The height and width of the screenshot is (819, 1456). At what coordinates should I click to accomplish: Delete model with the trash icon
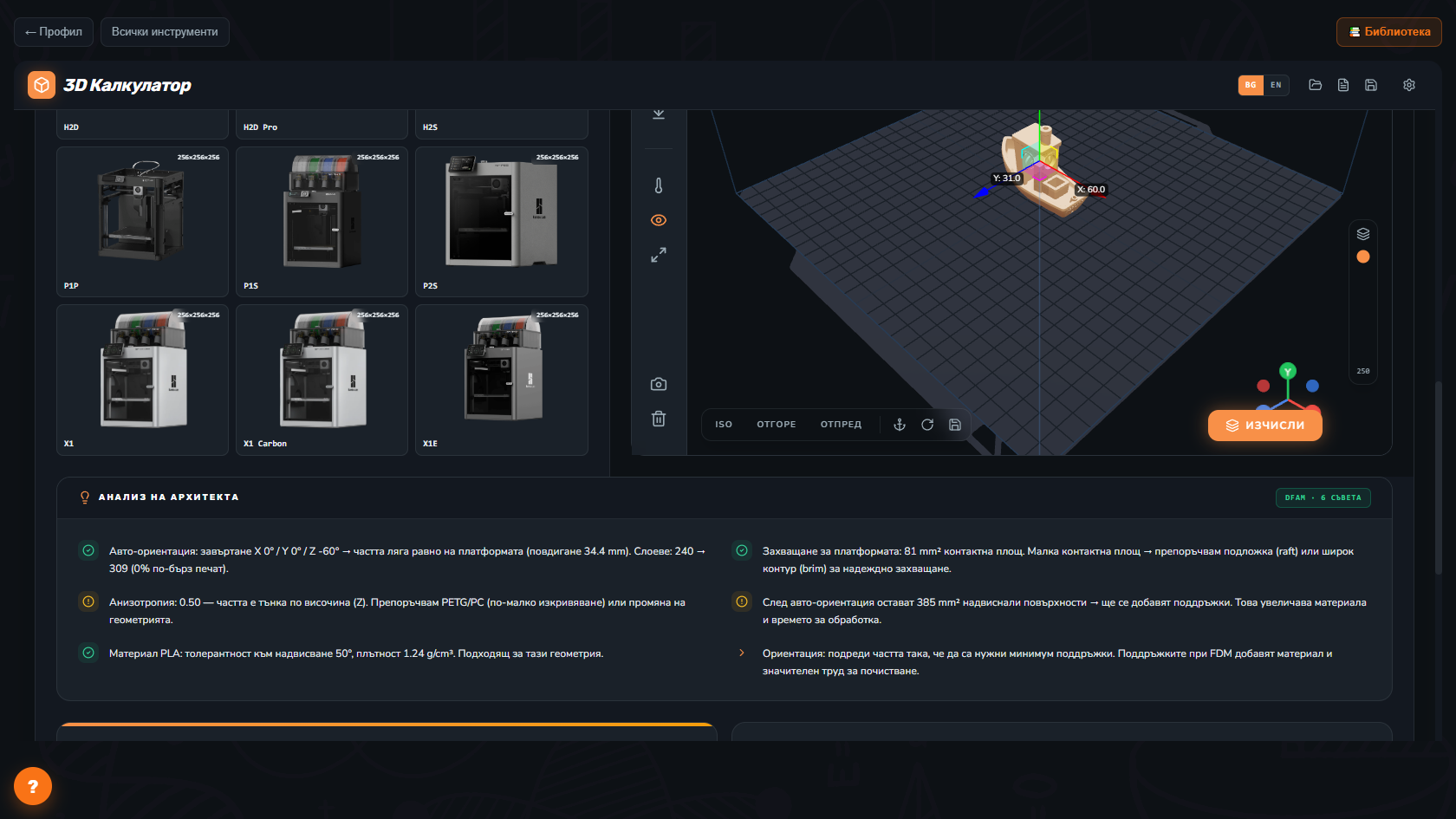pos(659,419)
